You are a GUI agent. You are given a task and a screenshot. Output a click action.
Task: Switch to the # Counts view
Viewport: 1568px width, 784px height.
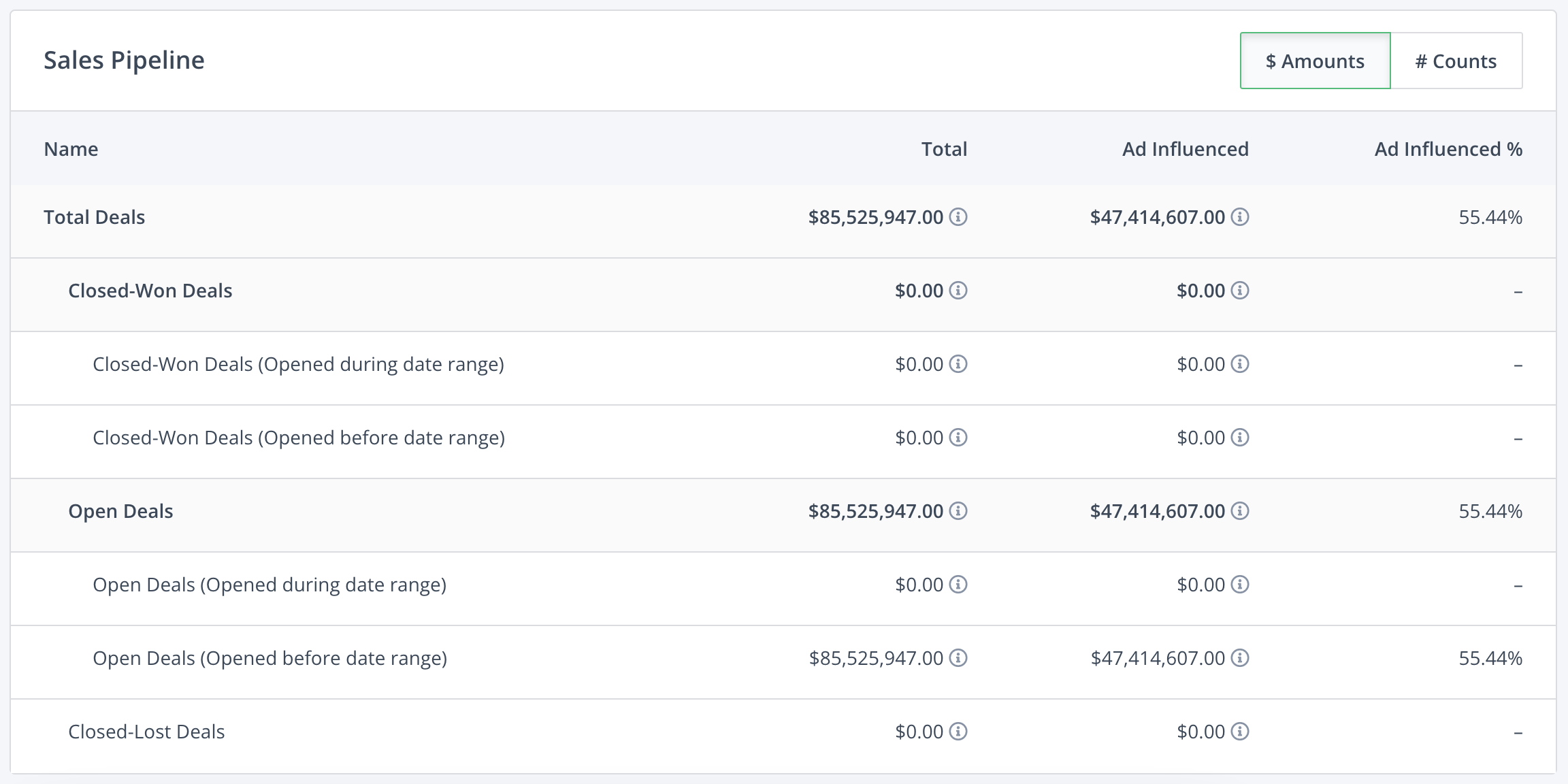point(1456,61)
